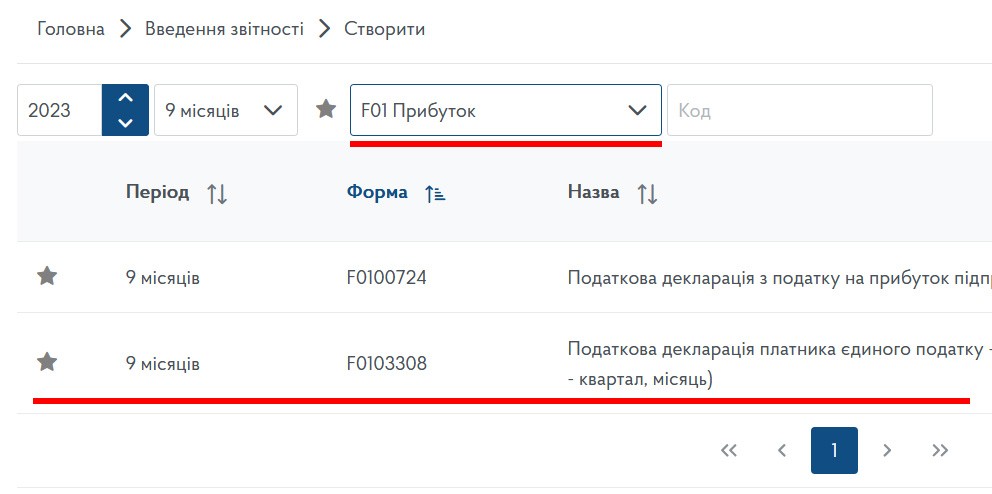Open form F0100724 profit tax declaration

[x=387, y=278]
